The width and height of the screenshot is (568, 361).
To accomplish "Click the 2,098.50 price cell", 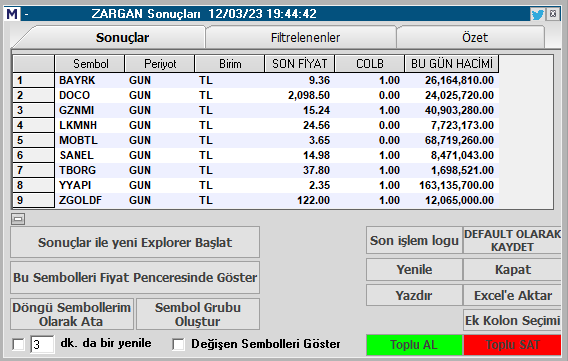I will click(300, 95).
